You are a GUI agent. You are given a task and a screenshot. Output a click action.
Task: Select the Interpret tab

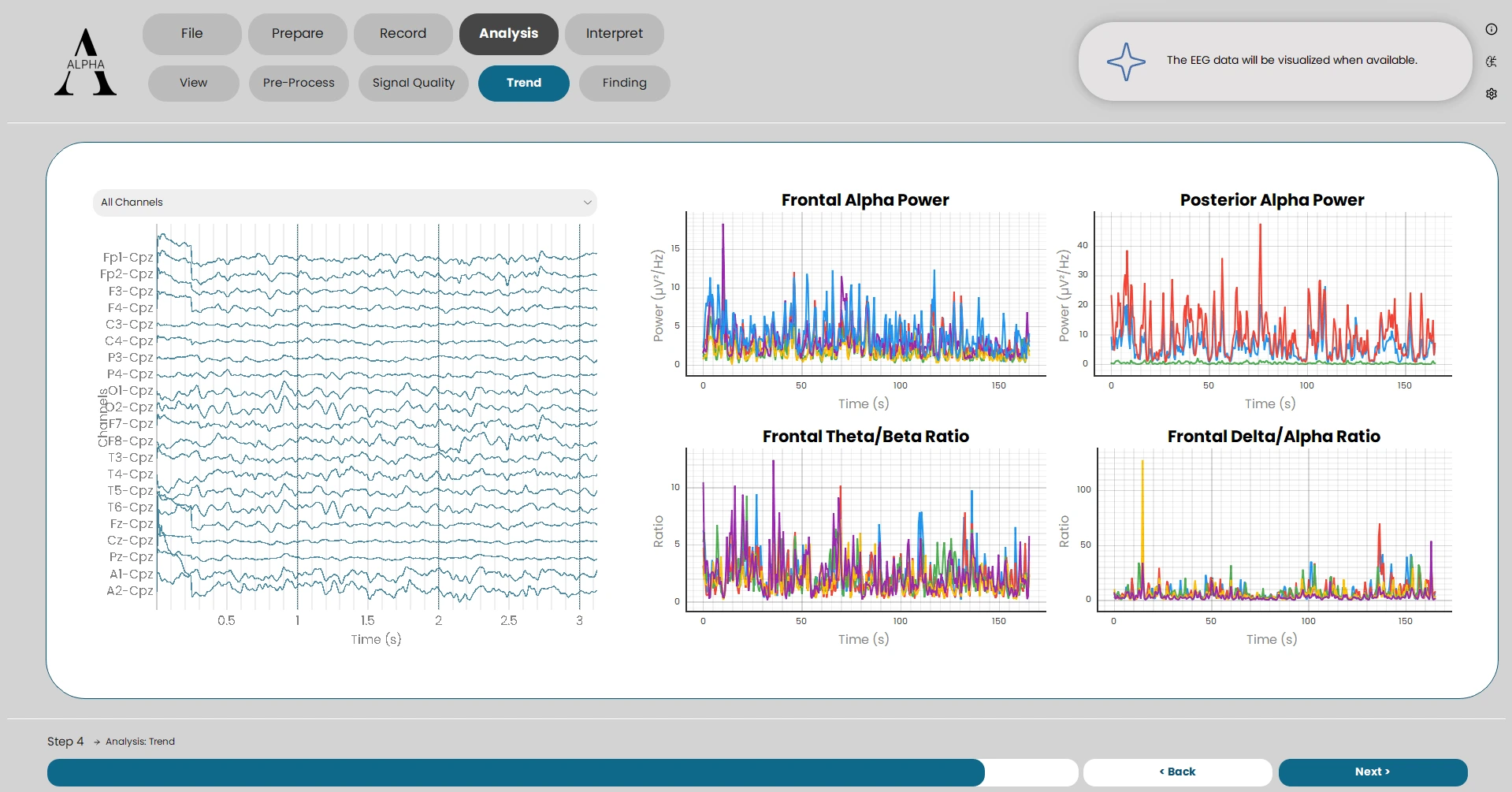(614, 34)
